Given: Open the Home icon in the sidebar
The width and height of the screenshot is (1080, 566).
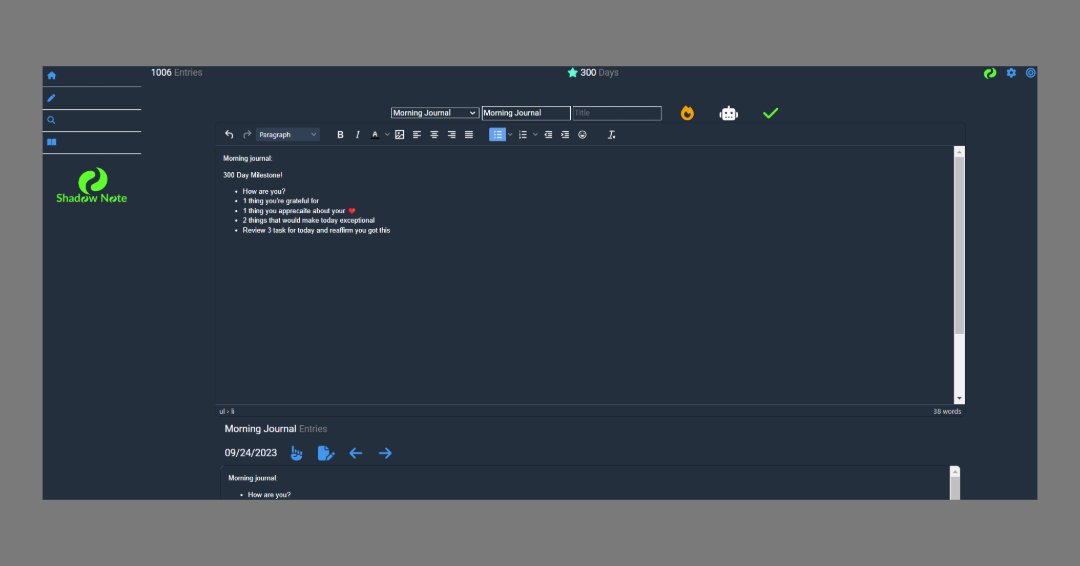Looking at the screenshot, I should pos(52,76).
